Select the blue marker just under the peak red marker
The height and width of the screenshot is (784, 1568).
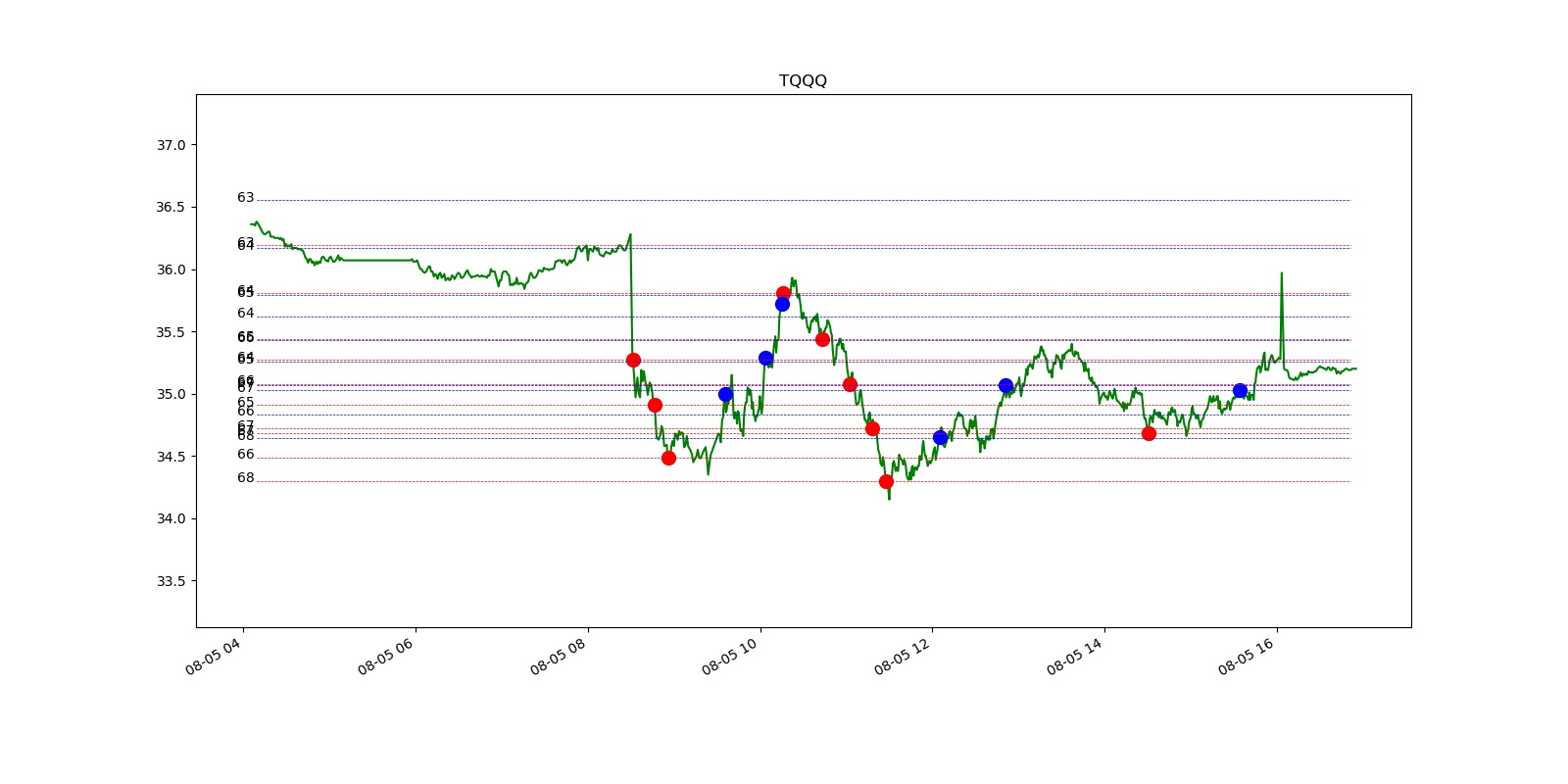pos(782,304)
